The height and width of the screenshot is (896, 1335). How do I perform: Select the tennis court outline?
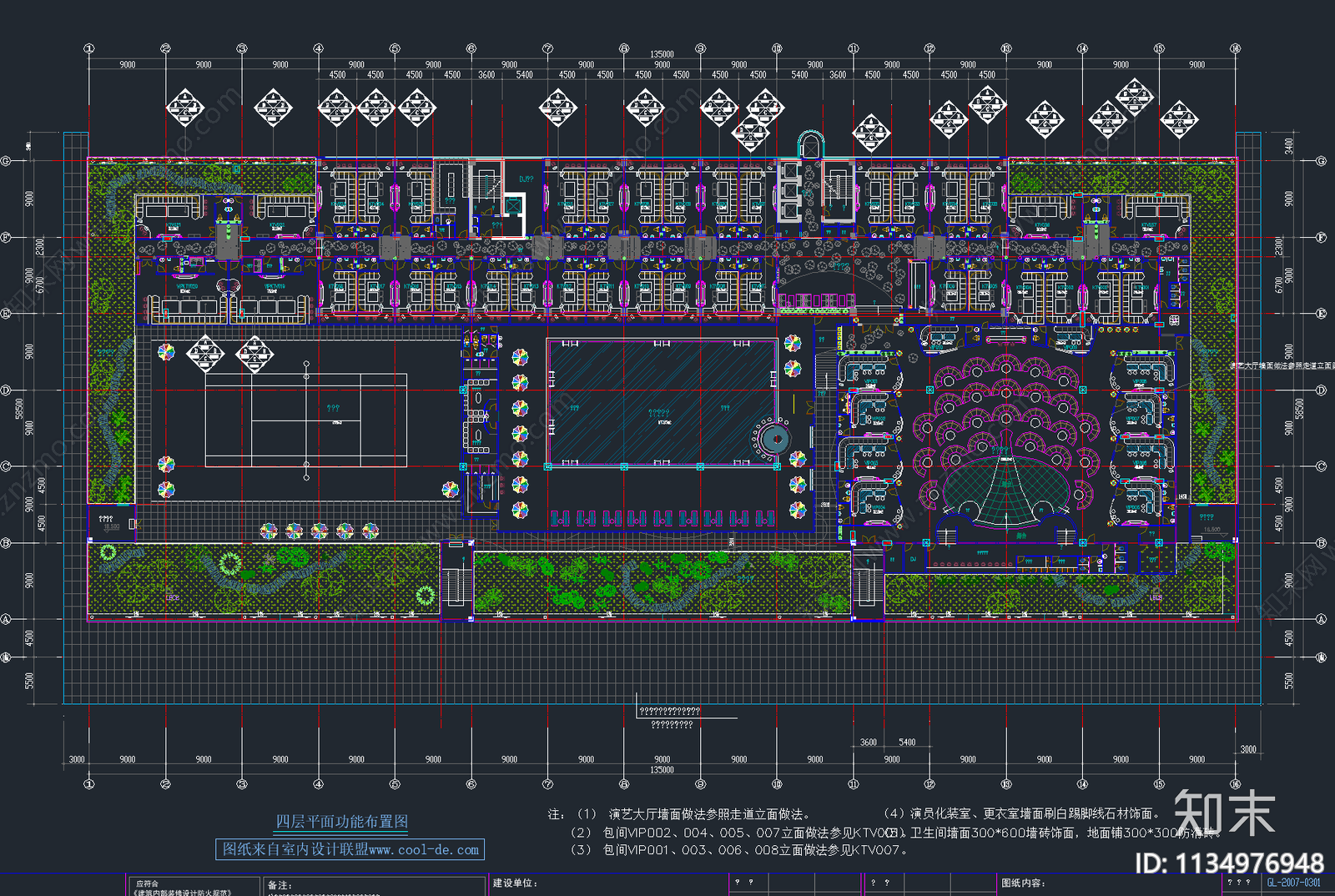[x=306, y=420]
